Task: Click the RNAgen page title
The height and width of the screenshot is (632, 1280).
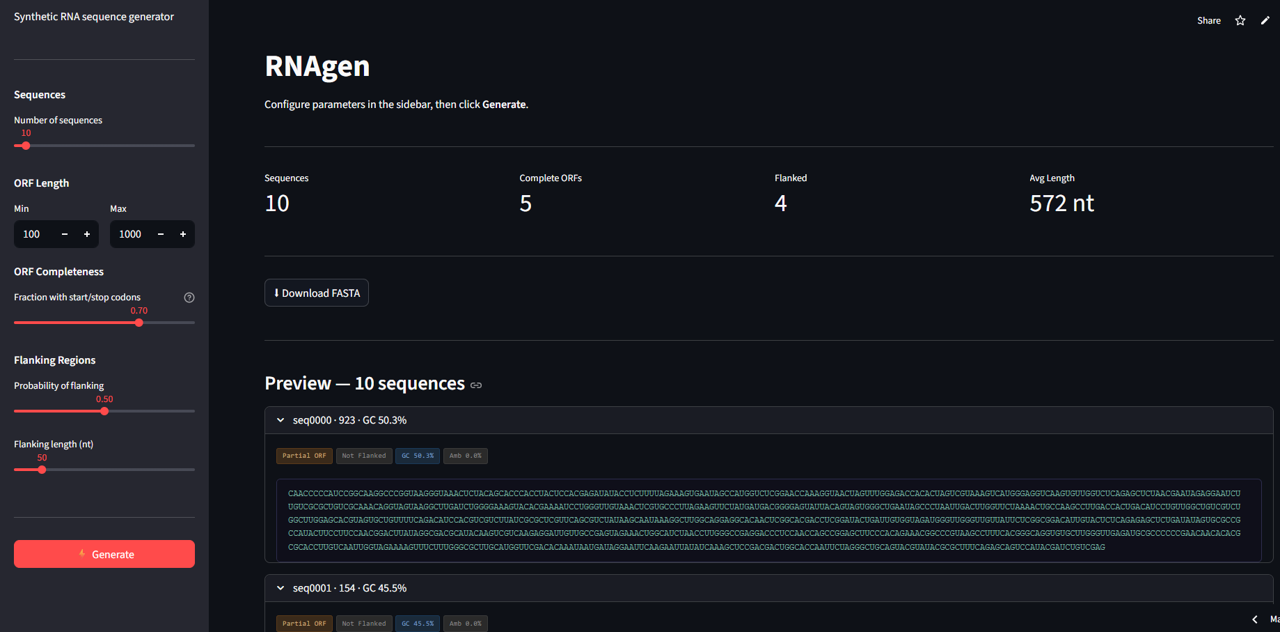Action: pyautogui.click(x=317, y=66)
